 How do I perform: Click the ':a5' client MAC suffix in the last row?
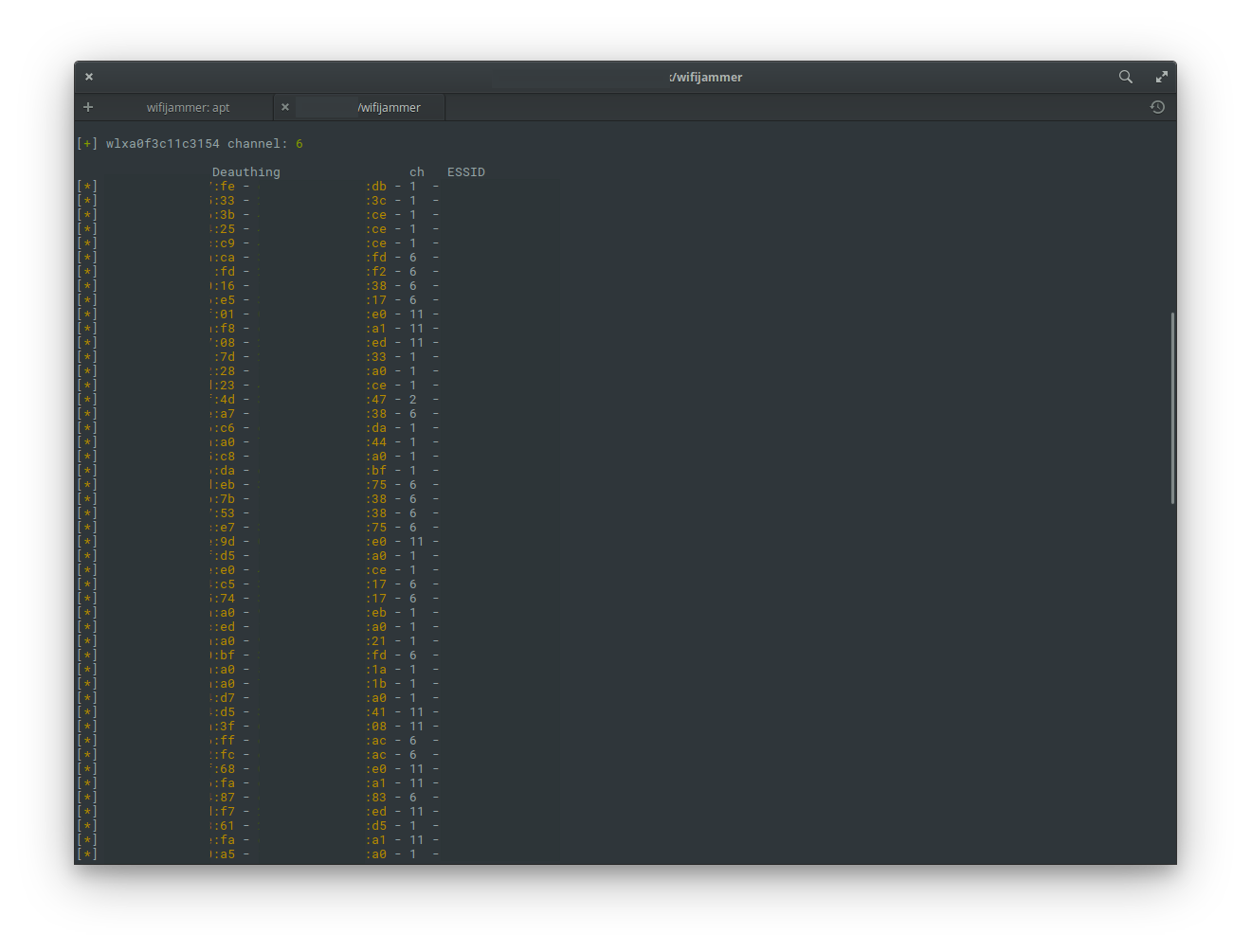click(224, 854)
